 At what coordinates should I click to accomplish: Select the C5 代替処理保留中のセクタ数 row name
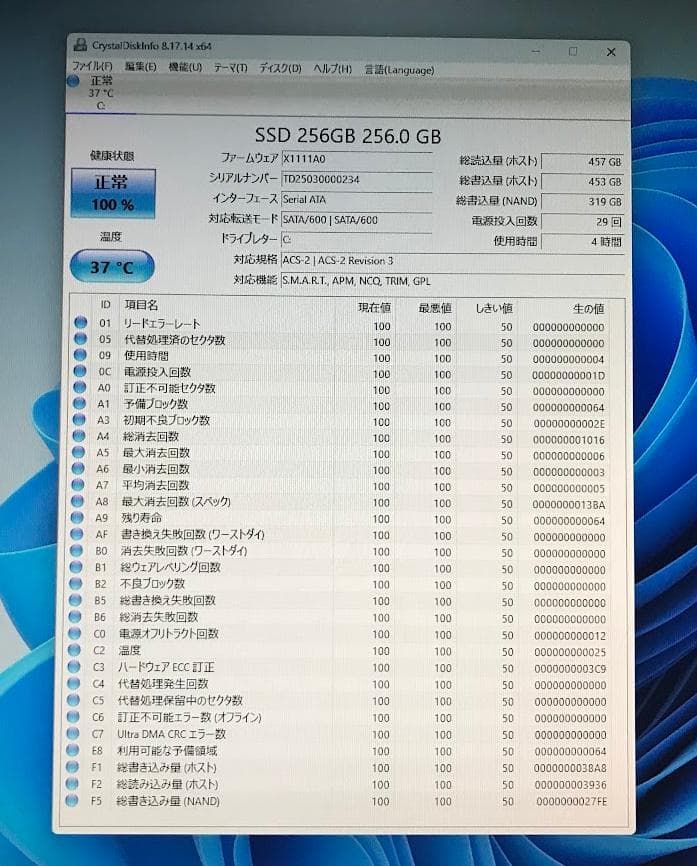[180, 700]
